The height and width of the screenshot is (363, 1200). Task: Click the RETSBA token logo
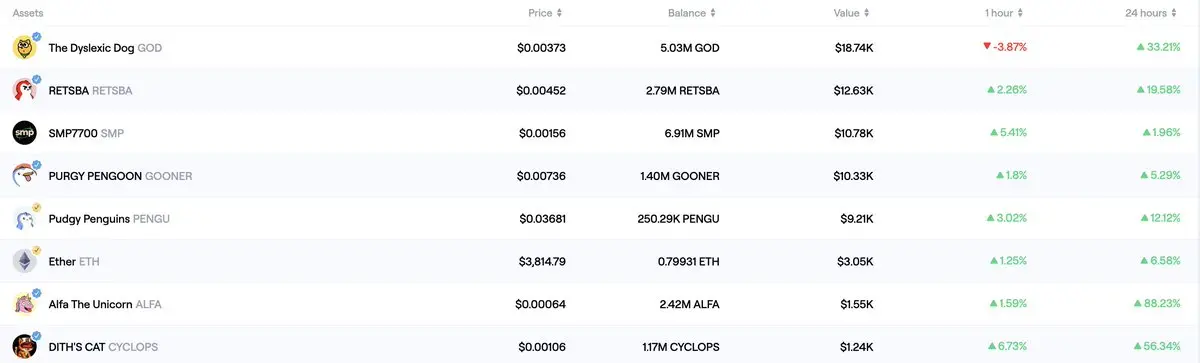(x=25, y=90)
